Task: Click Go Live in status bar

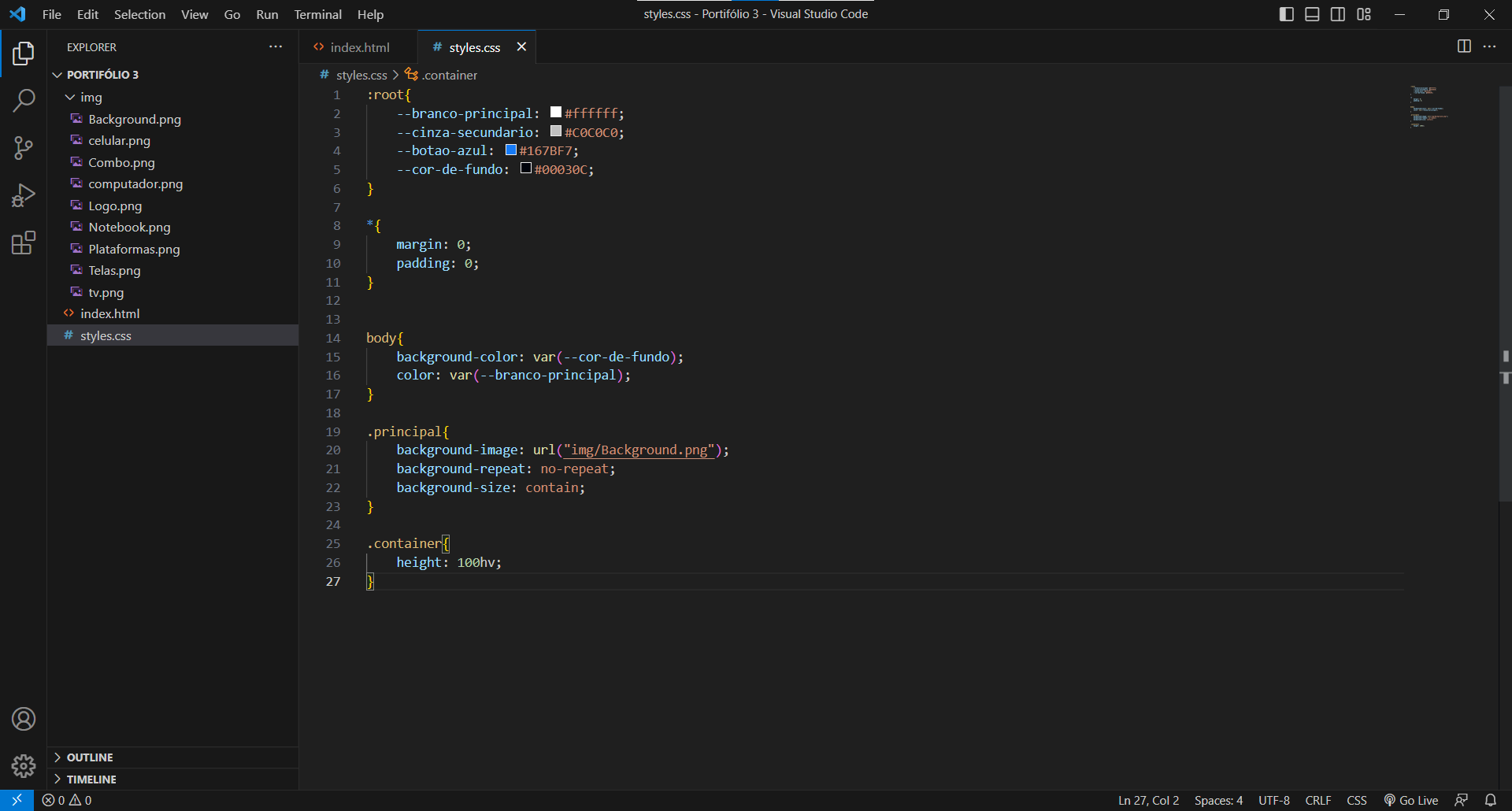Action: point(1411,800)
